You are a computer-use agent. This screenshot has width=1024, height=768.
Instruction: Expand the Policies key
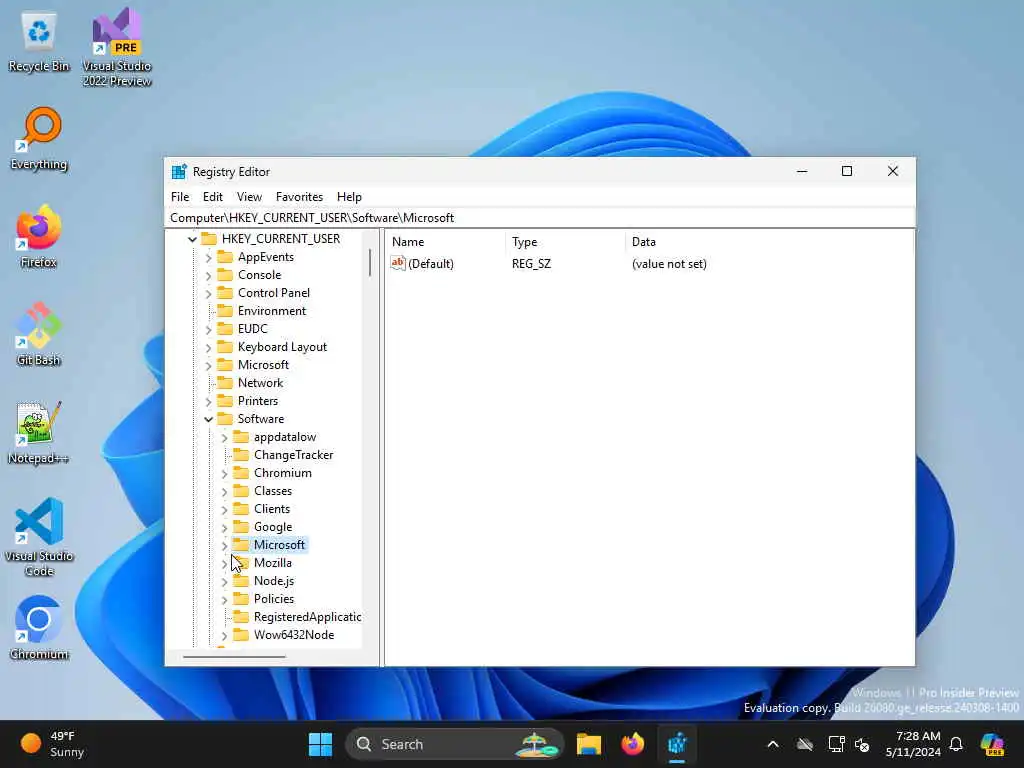(225, 600)
